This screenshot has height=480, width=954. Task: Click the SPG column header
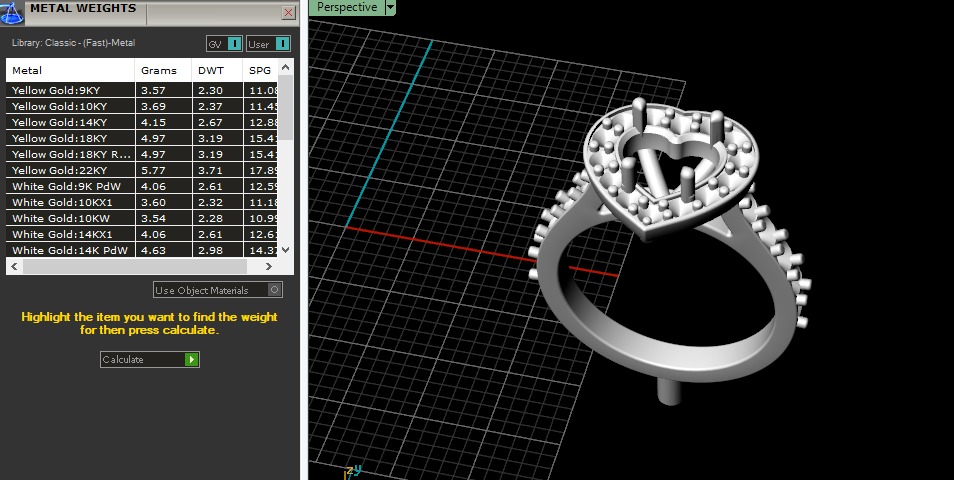[260, 71]
